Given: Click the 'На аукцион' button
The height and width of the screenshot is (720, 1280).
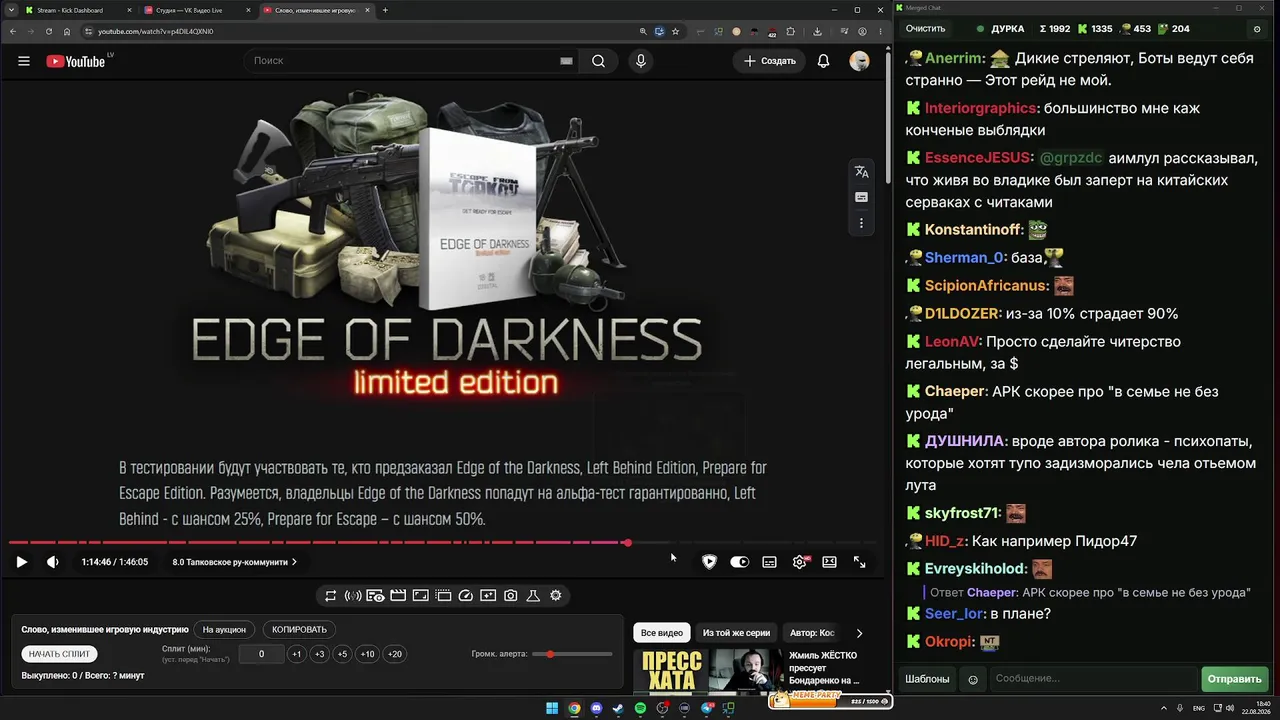Looking at the screenshot, I should click(x=224, y=630).
